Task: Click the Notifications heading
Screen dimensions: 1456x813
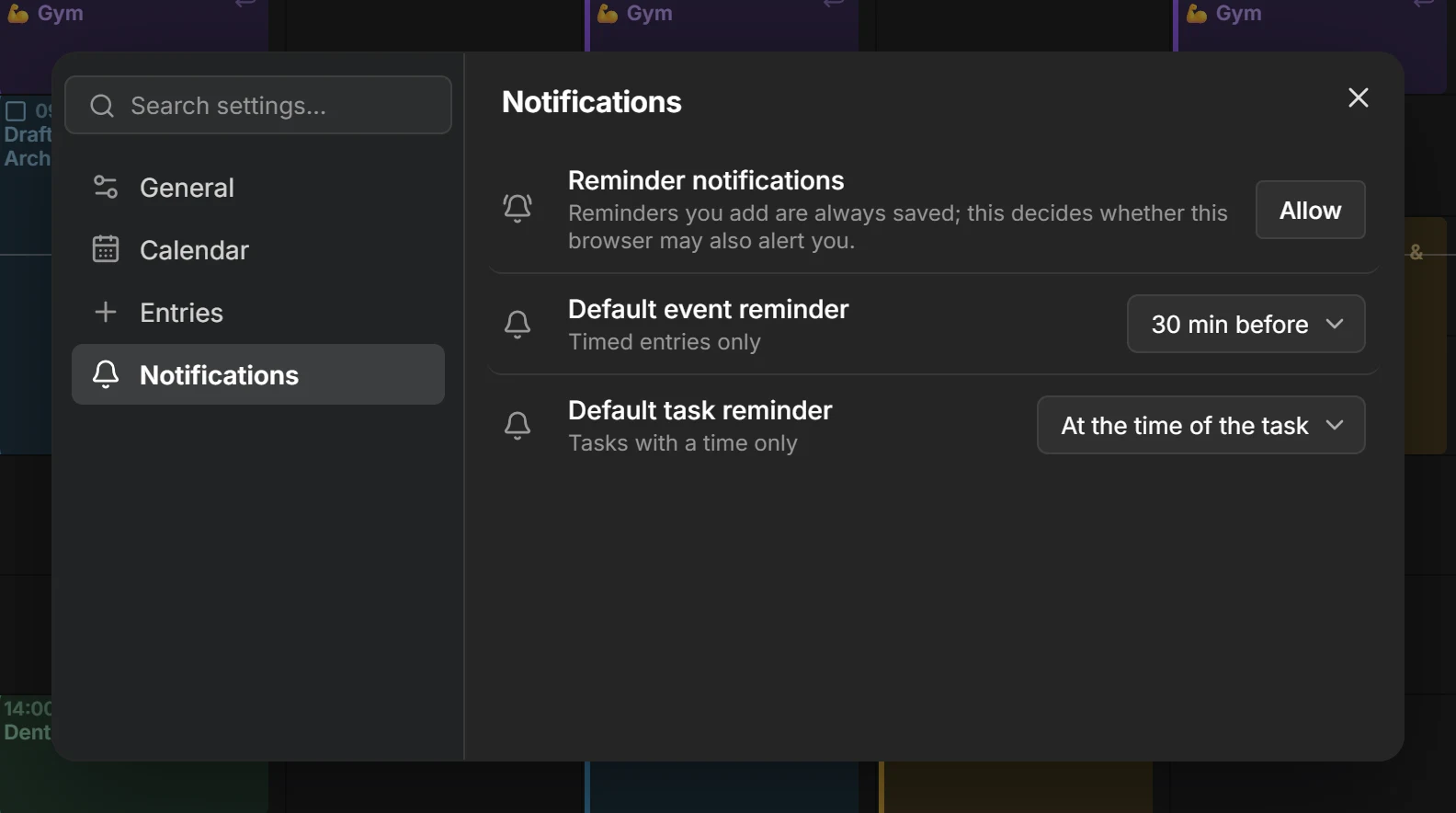Action: [592, 101]
